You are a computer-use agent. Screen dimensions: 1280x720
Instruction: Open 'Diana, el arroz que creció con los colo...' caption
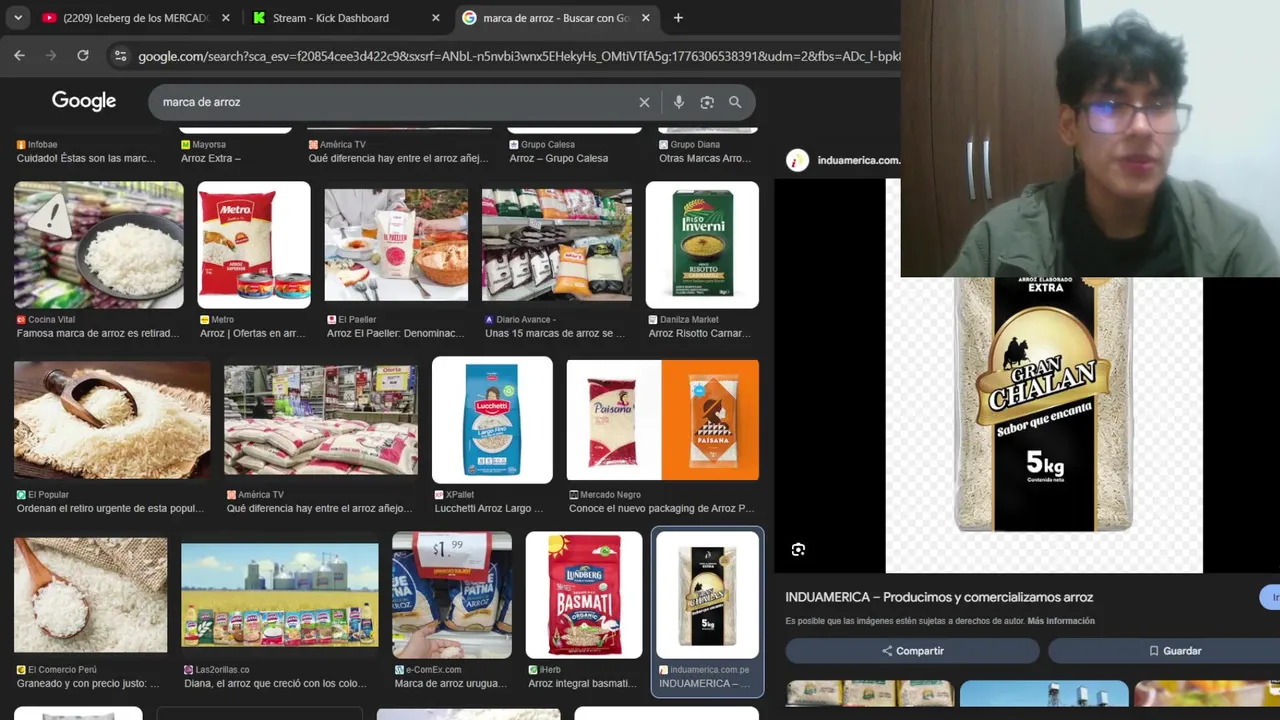tap(277, 683)
